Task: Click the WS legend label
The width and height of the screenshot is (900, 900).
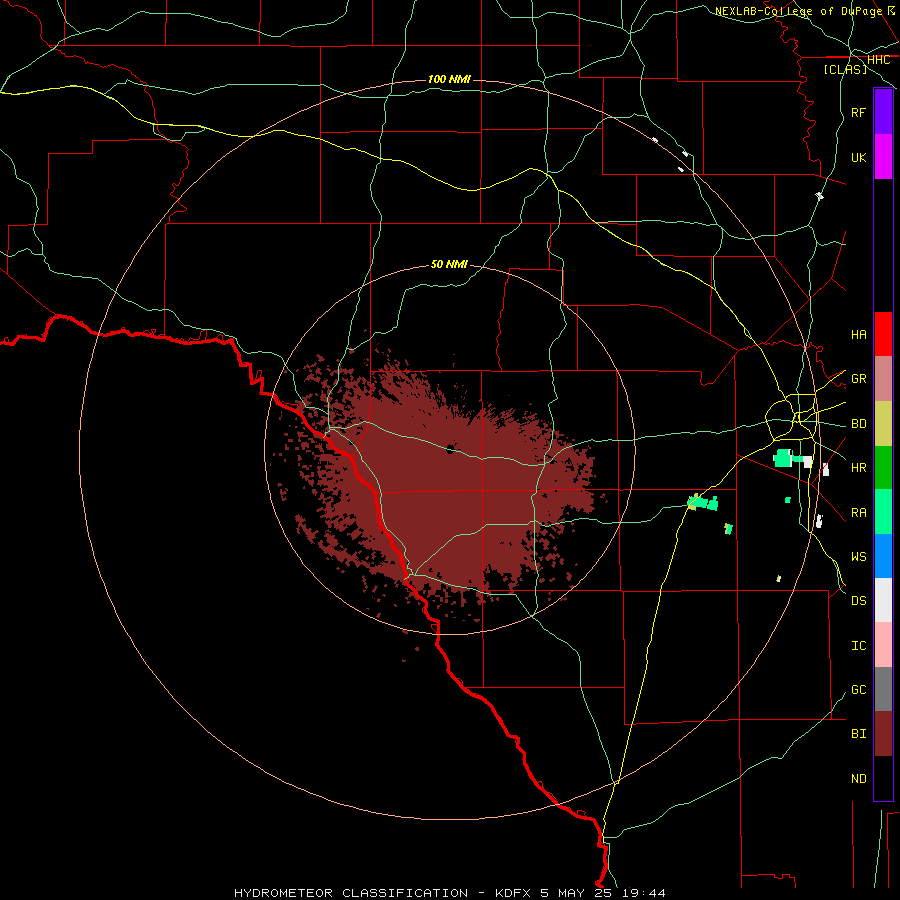Action: pos(858,556)
